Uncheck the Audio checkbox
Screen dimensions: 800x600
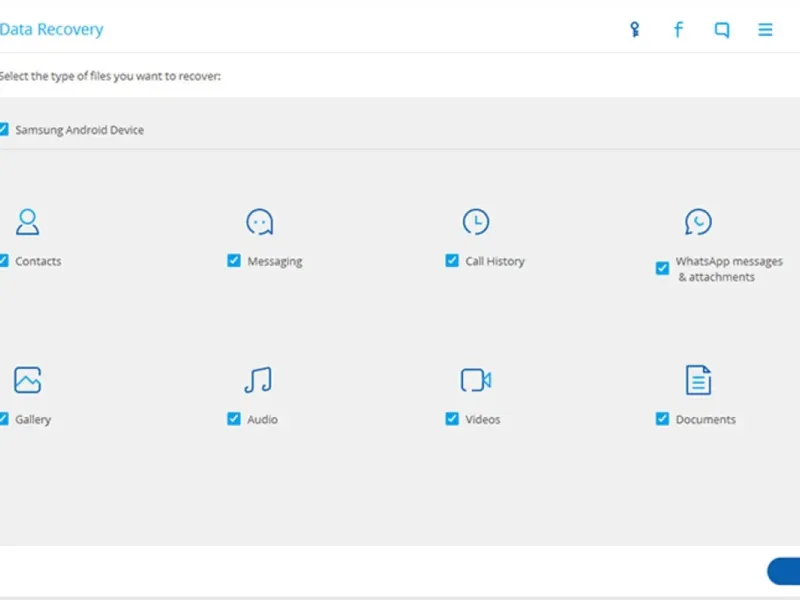(x=234, y=419)
